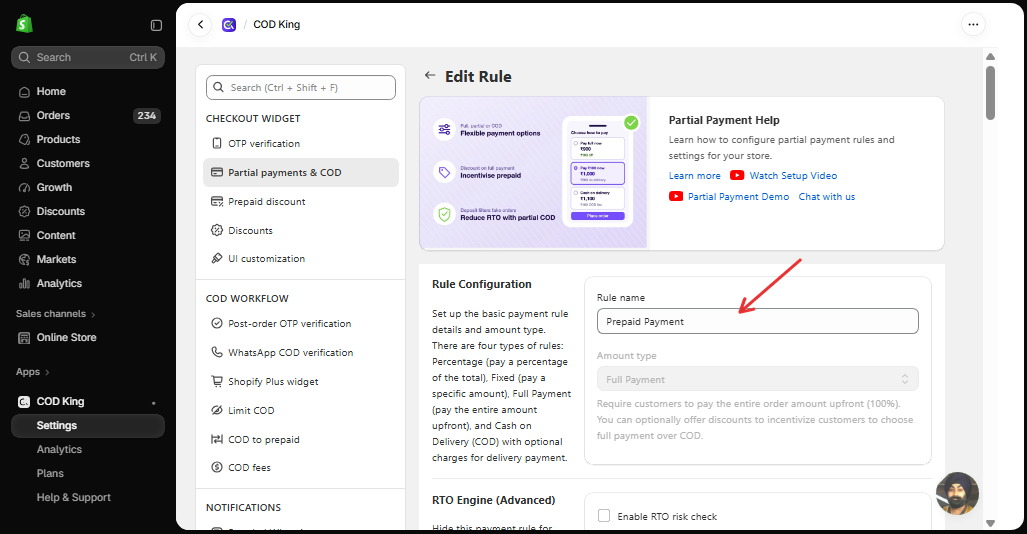Image resolution: width=1027 pixels, height=534 pixels.
Task: Click the Analytics bar chart icon
Action: (24, 284)
